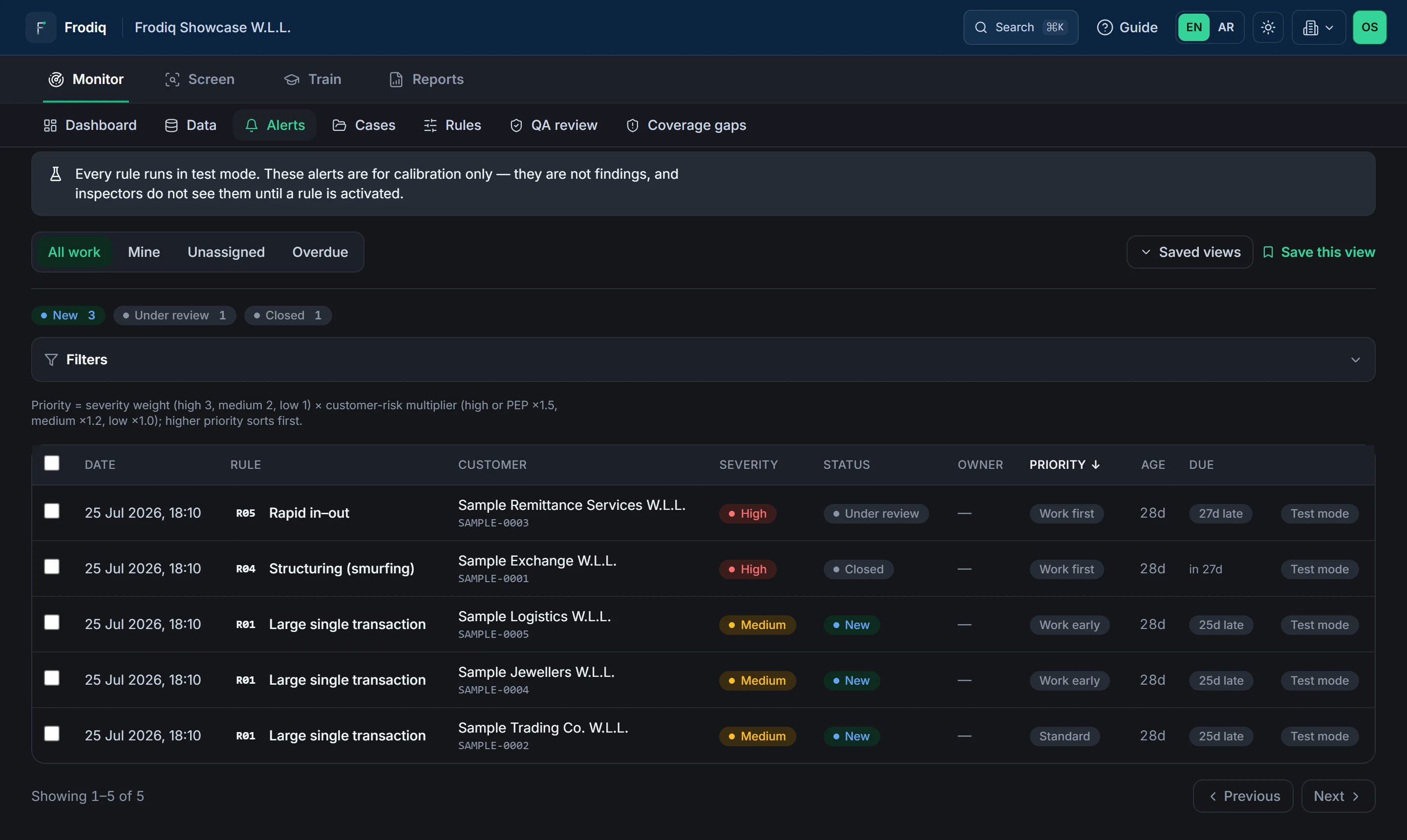Image resolution: width=1407 pixels, height=840 pixels.
Task: Click the Frodiq Showcase W.L.L. title
Action: point(213,27)
